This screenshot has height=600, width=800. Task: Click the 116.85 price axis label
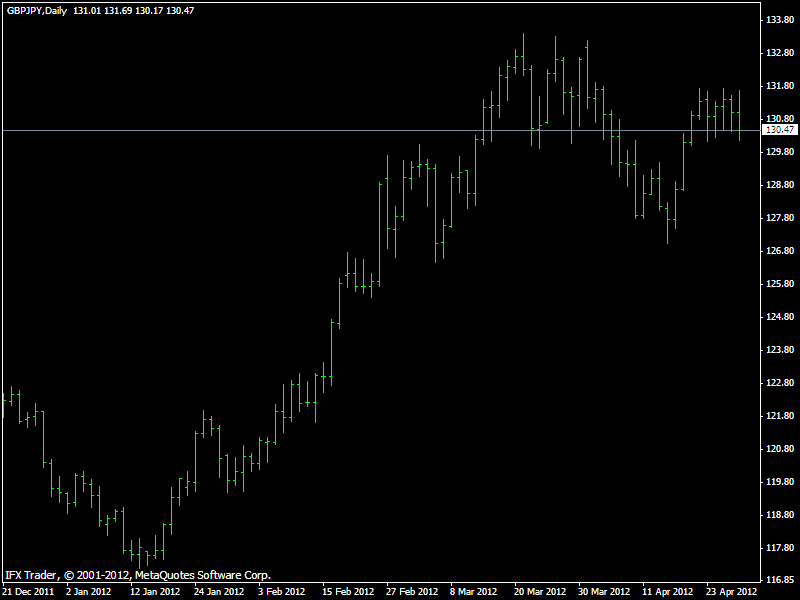point(780,580)
